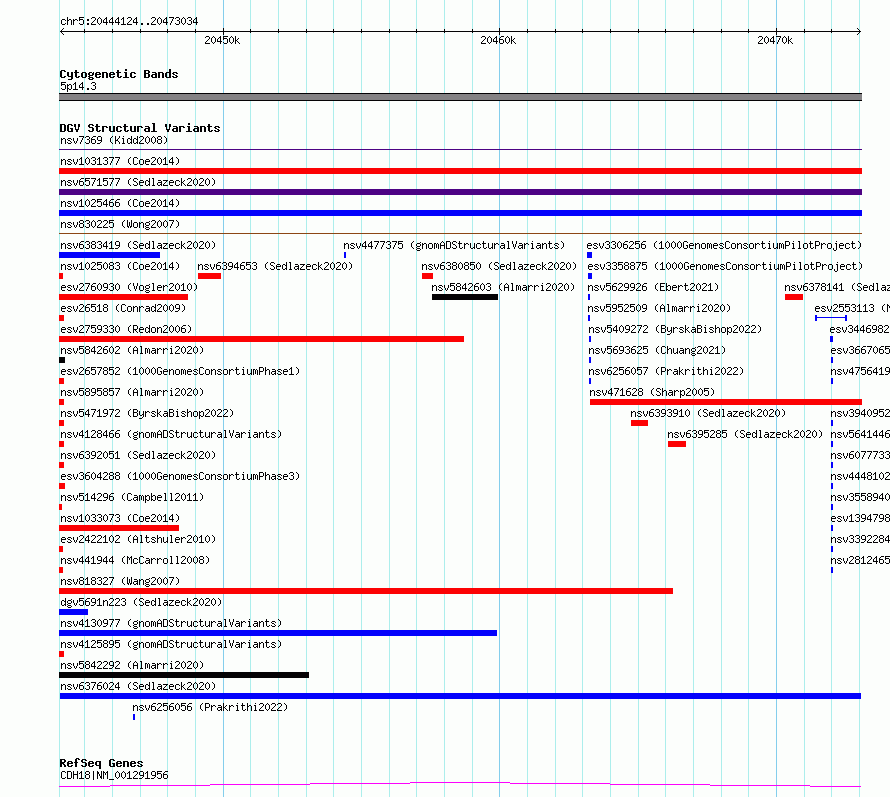Click the red esv2759330 (Redon2006) bar
Image resolution: width=890 pixels, height=797 pixels.
(x=262, y=339)
